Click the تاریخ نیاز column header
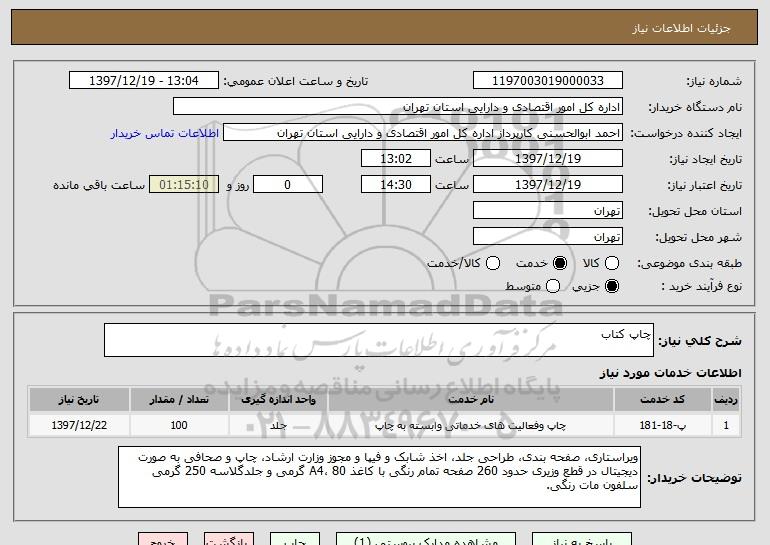Screen dimensions: 770x545 coord(79,400)
